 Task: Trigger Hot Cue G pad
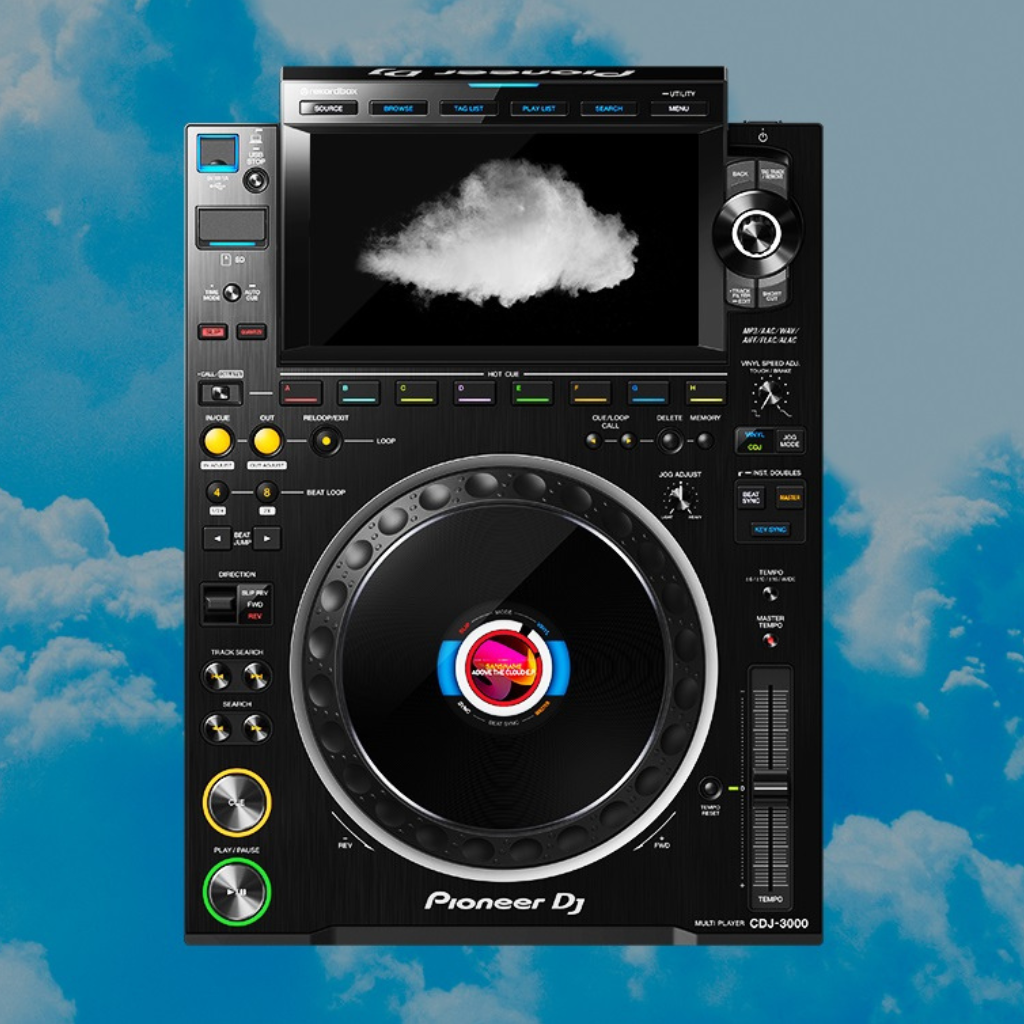tap(648, 392)
